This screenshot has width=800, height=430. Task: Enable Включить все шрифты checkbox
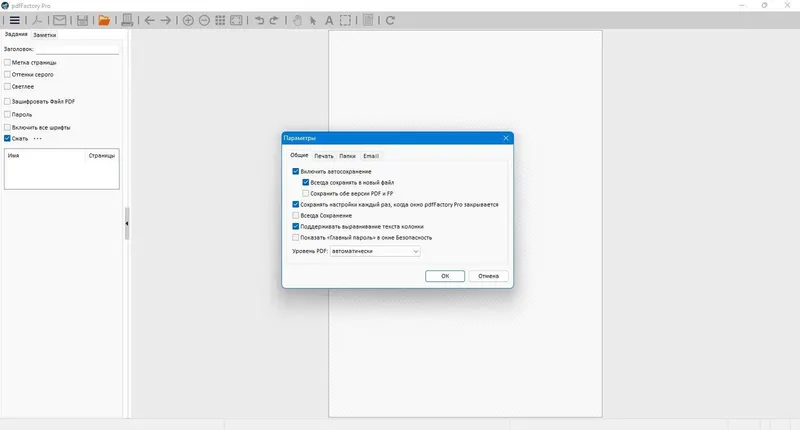7,128
